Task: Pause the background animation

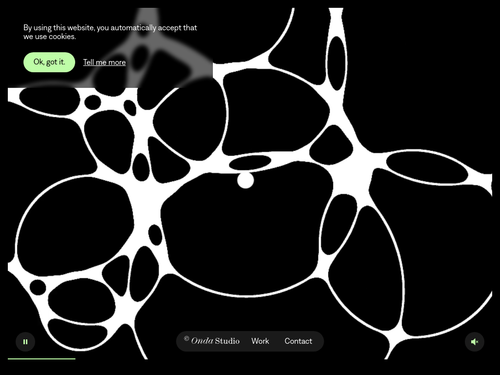Action: click(x=25, y=342)
